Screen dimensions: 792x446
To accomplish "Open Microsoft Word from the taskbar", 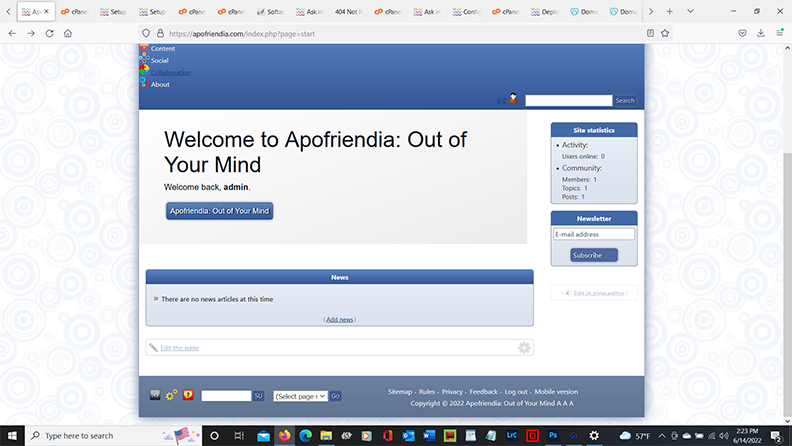I will 429,435.
